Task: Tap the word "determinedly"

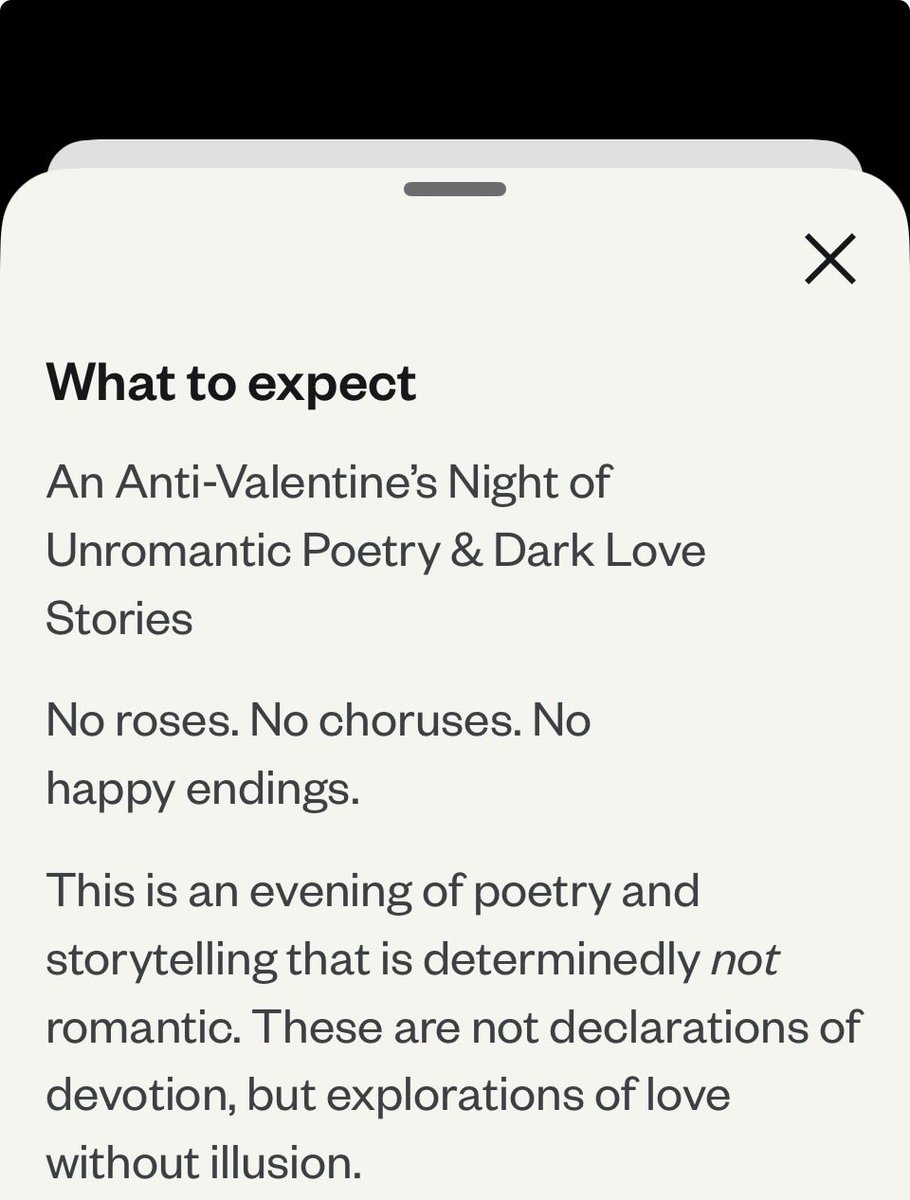Action: click(560, 960)
